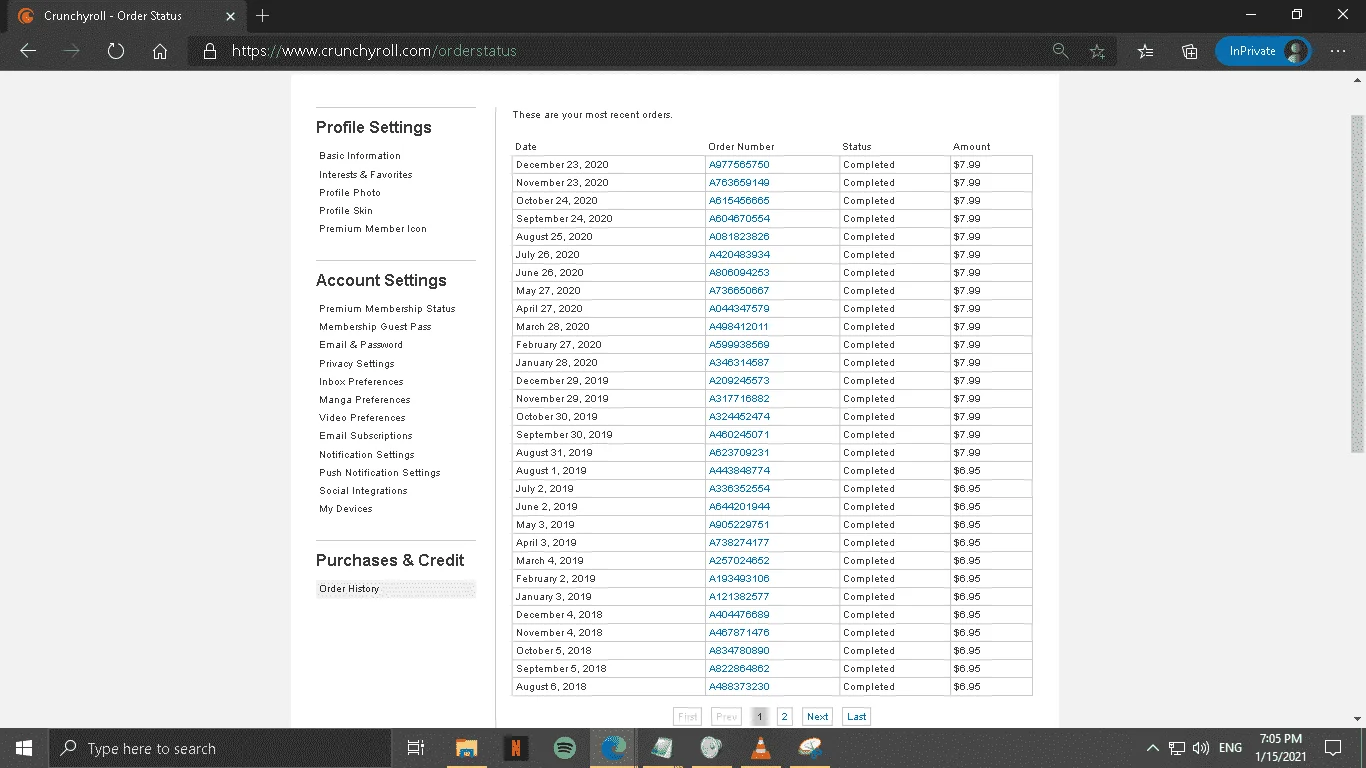
Task: Go to Profile Photo settings
Action: click(x=350, y=192)
